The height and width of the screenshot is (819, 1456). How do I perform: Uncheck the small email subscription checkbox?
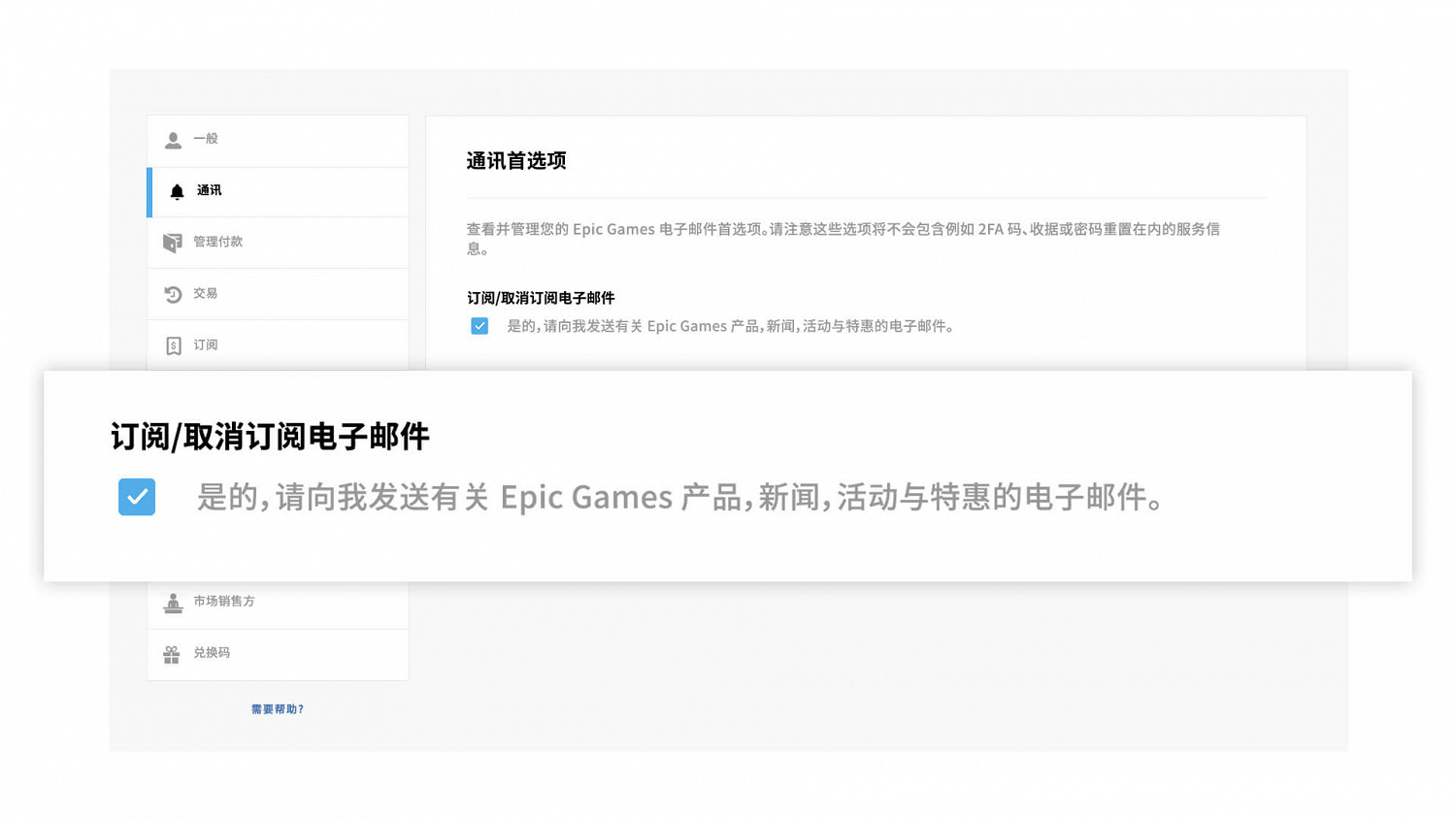480,326
